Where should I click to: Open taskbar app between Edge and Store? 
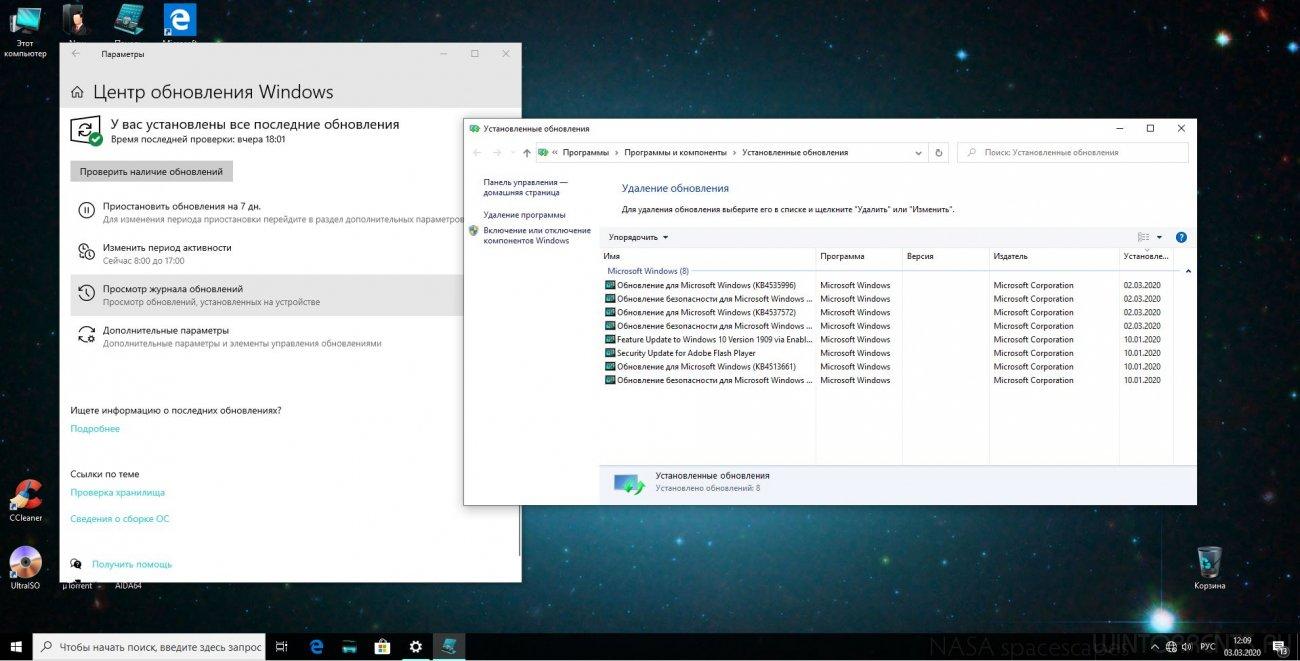pos(348,647)
